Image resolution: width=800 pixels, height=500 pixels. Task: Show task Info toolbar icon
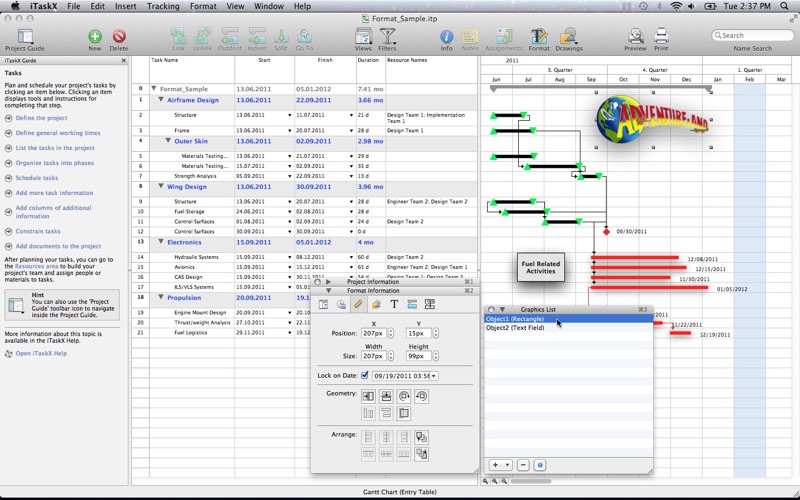[446, 36]
